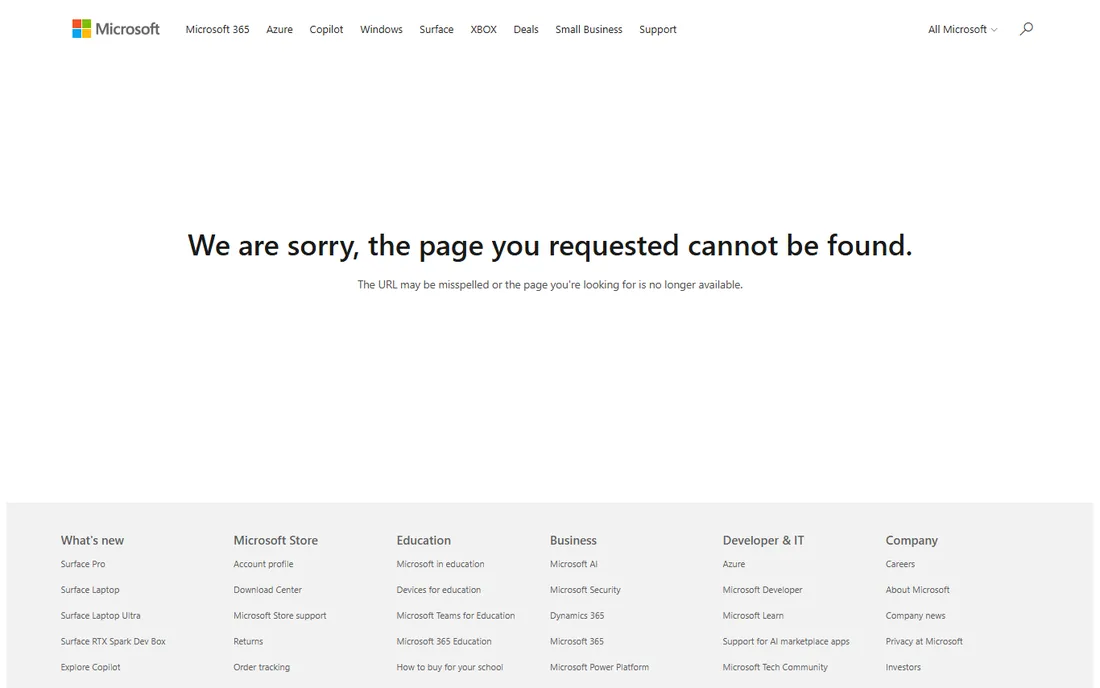Screen dimensions: 1100x688
Task: Open Microsoft Teams for Education link
Action: 455,616
